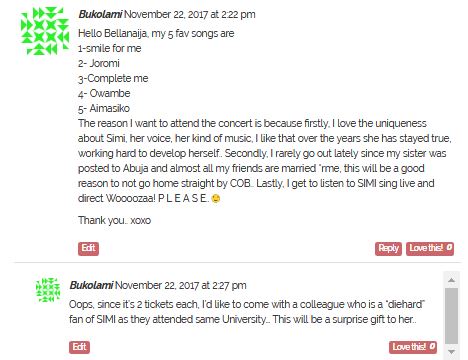Click the "Thank you.. xoxo" line
The image size is (468, 360).
coord(114,220)
